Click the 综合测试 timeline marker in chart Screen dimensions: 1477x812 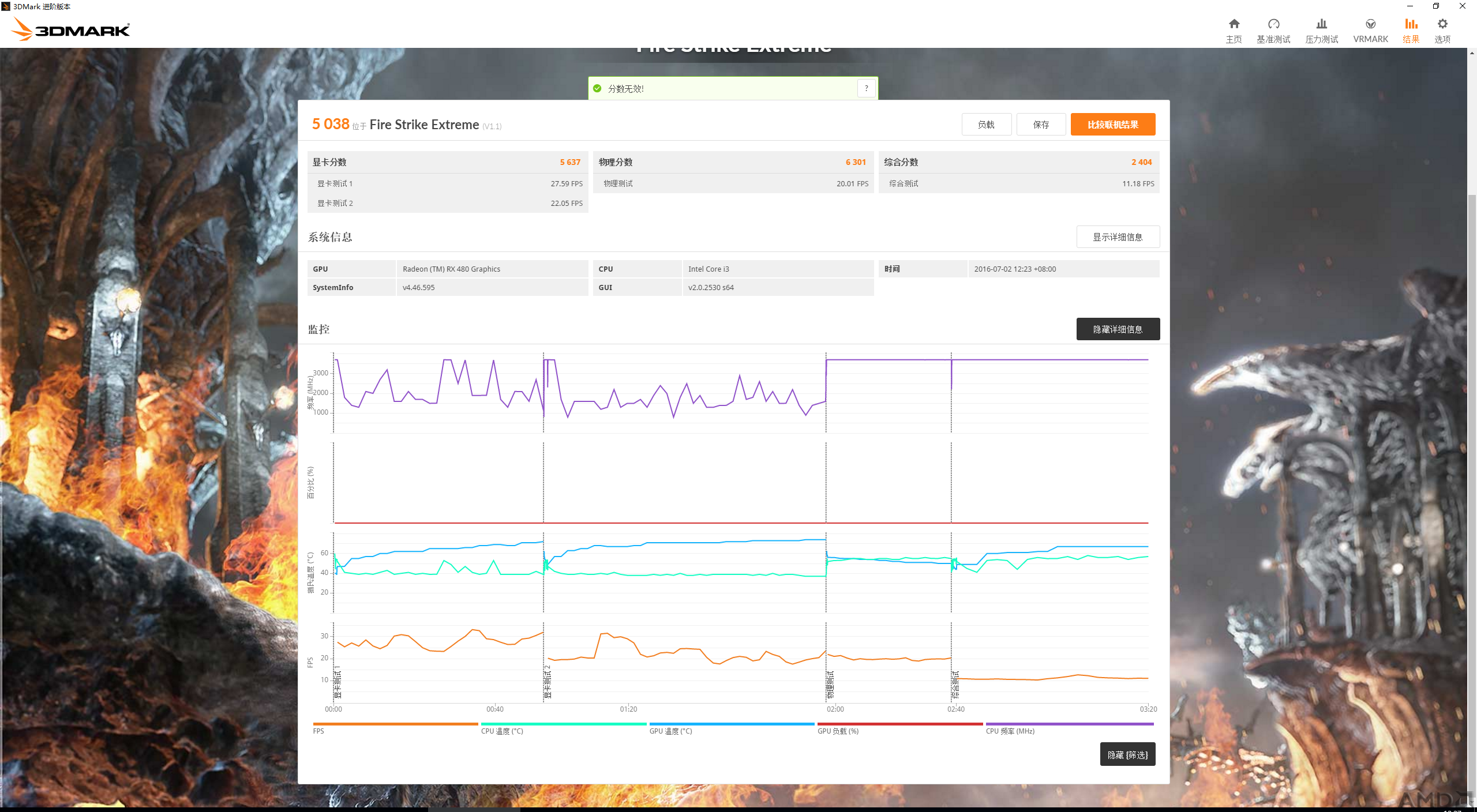coord(955,684)
